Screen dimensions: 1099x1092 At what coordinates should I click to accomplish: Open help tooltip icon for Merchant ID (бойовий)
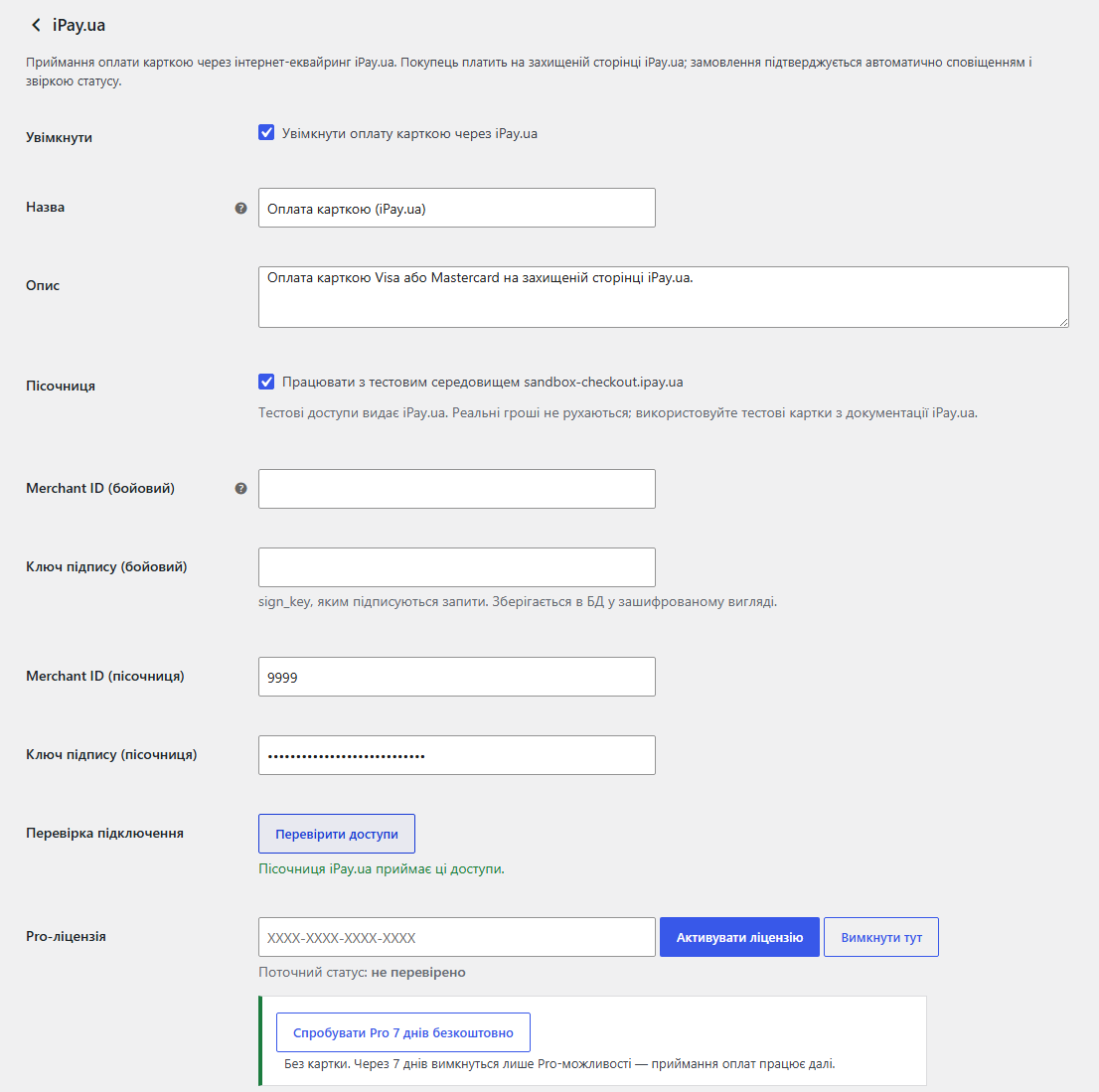240,489
